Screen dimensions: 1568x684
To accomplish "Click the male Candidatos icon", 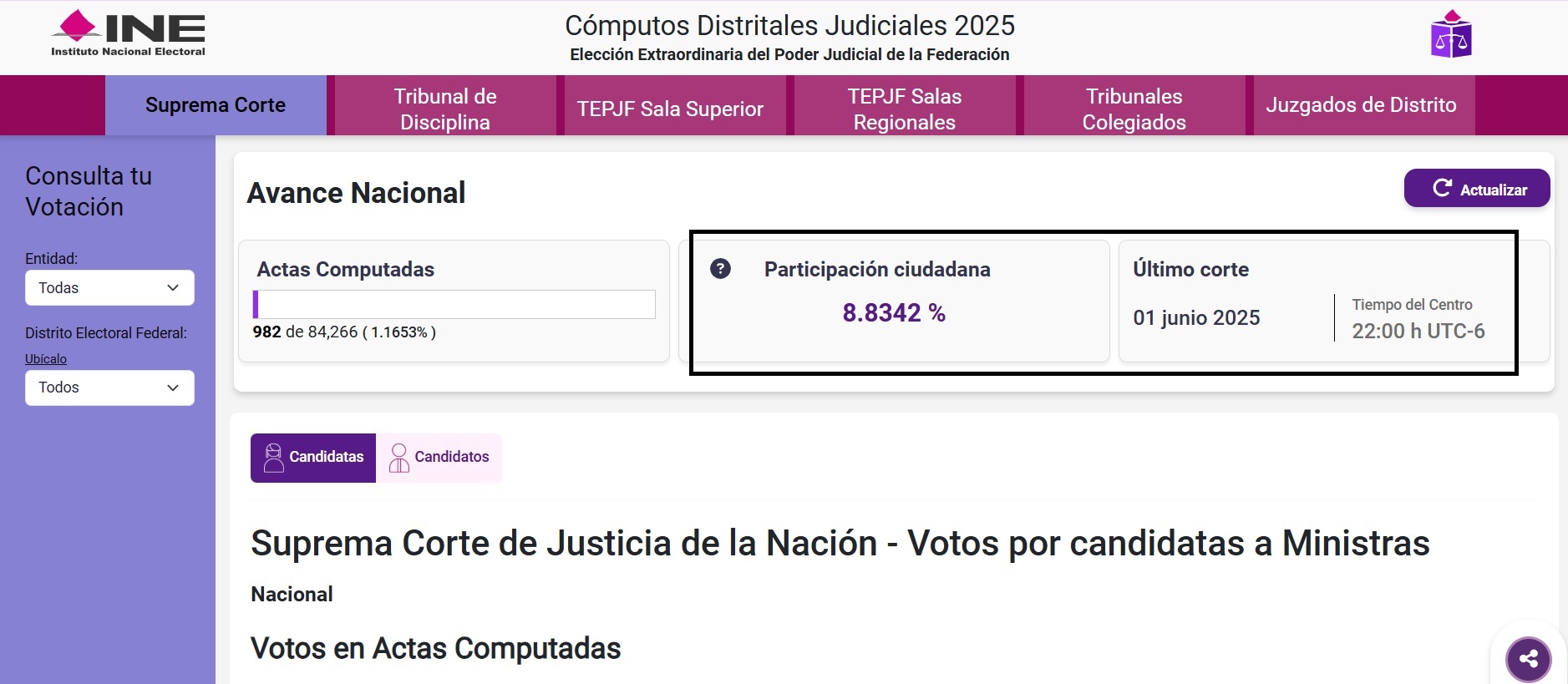I will pyautogui.click(x=399, y=458).
